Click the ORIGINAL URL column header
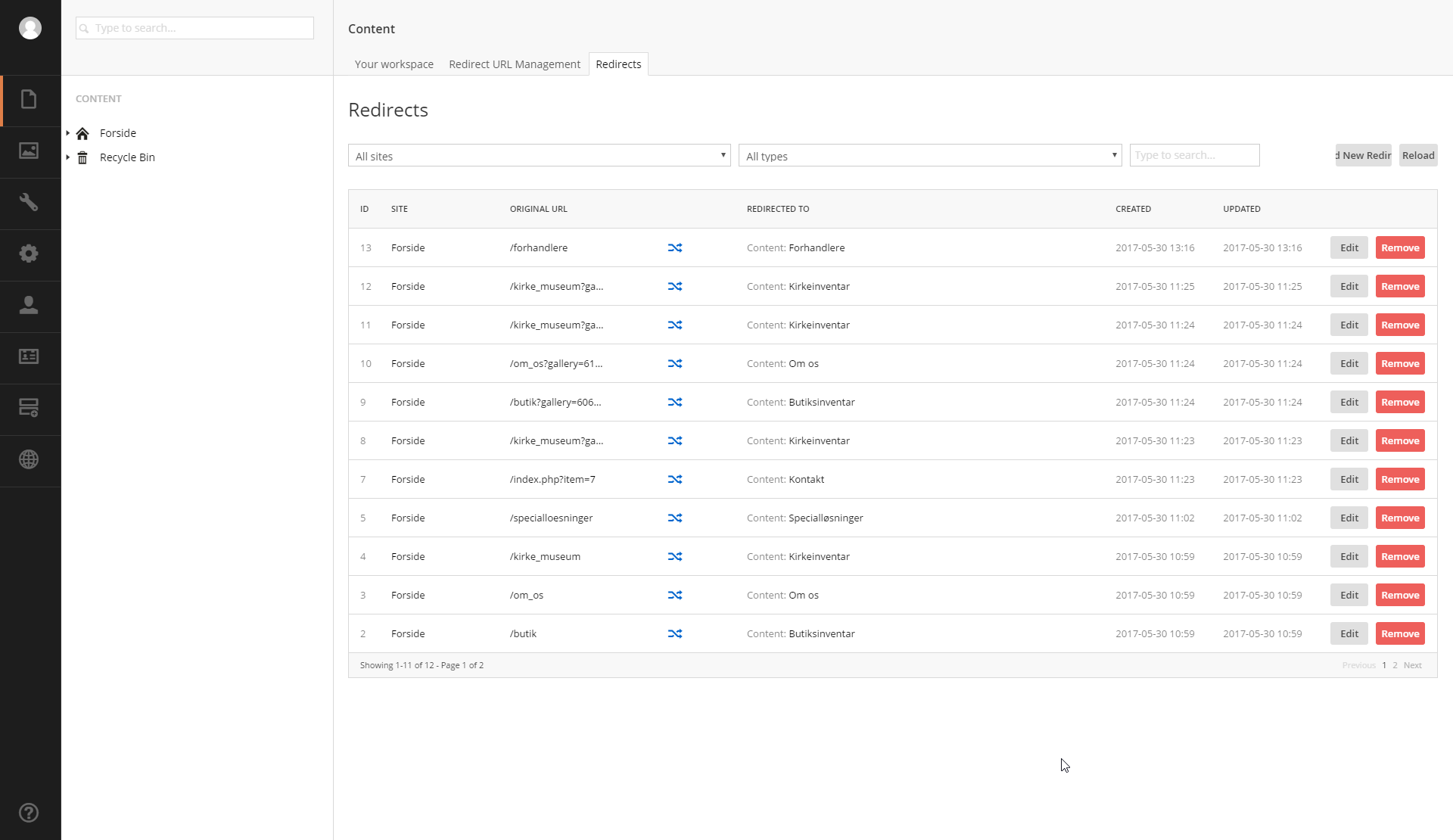This screenshot has width=1453, height=840. tap(538, 209)
